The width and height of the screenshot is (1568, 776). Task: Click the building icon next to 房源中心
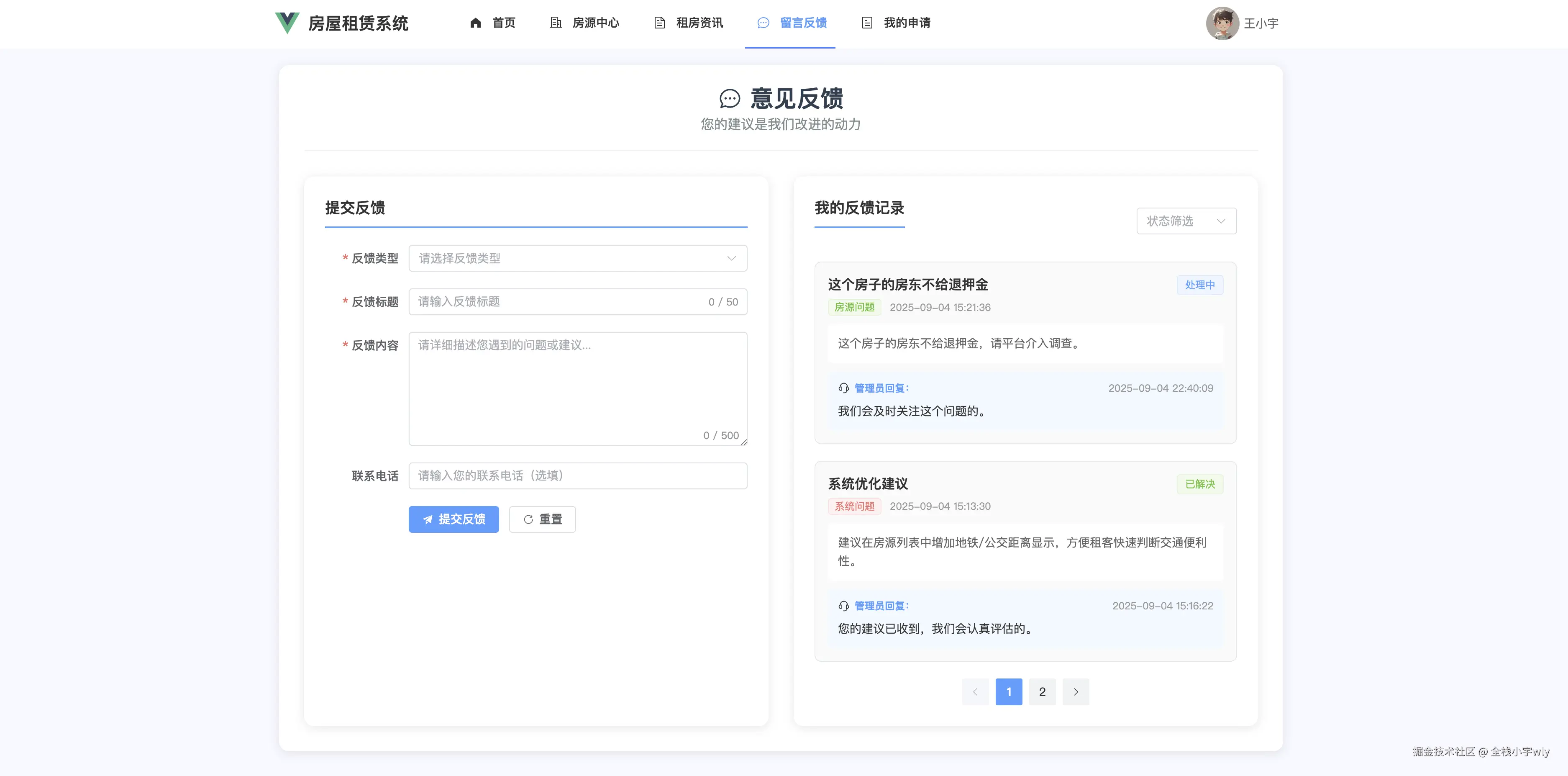pyautogui.click(x=555, y=23)
